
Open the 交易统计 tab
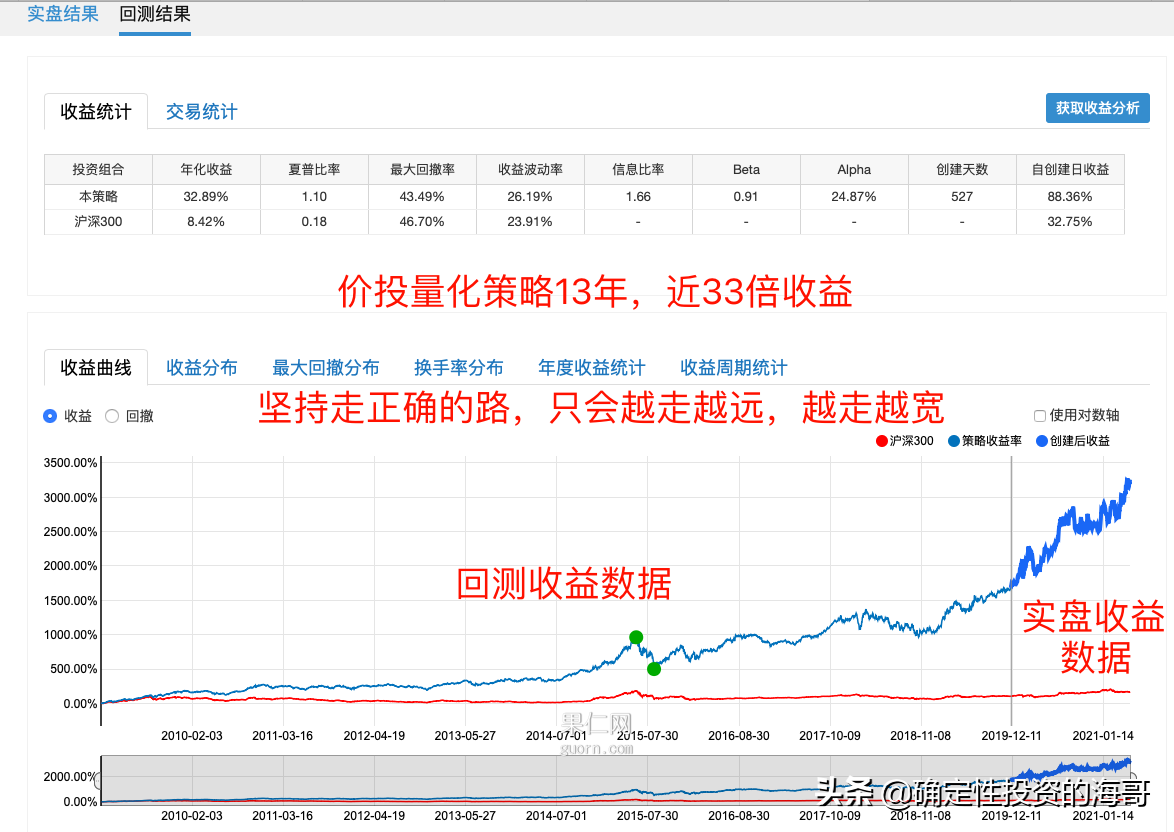click(x=201, y=112)
